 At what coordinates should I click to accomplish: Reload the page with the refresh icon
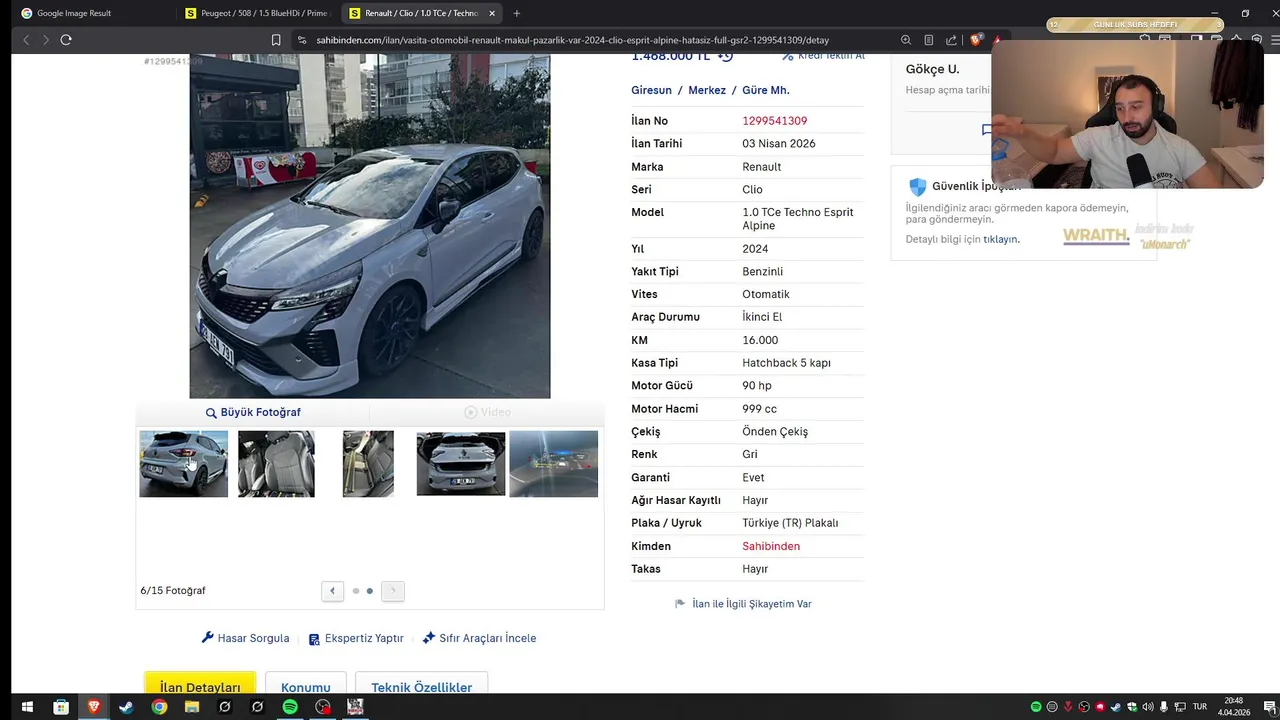tap(66, 40)
